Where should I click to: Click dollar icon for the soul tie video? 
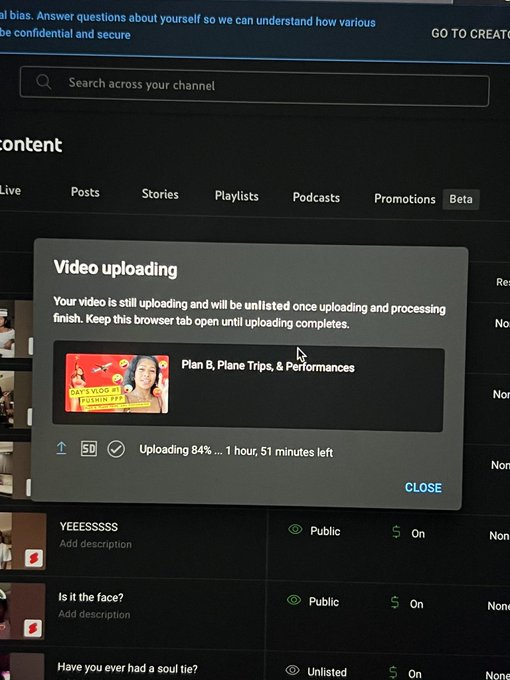point(393,672)
